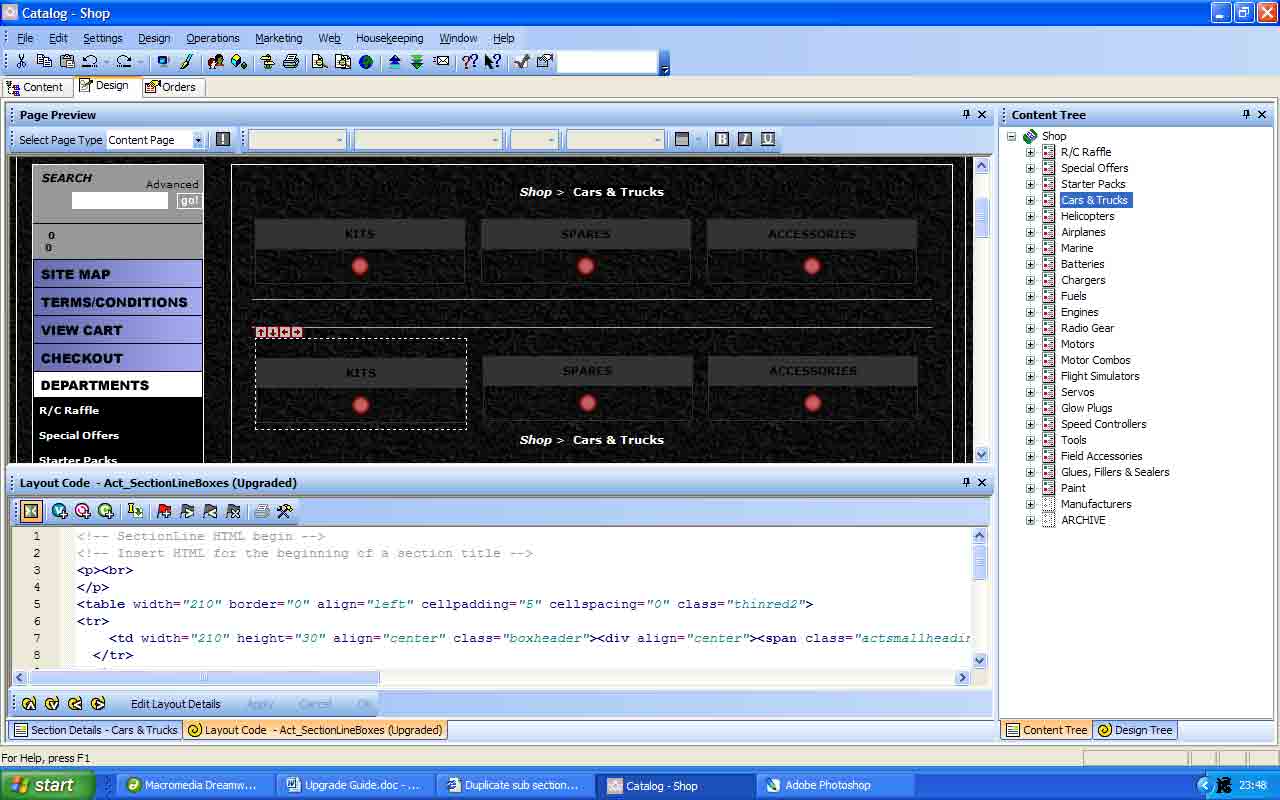This screenshot has height=800, width=1280.
Task: Click the Print icon in the main toolbar
Action: 291,62
